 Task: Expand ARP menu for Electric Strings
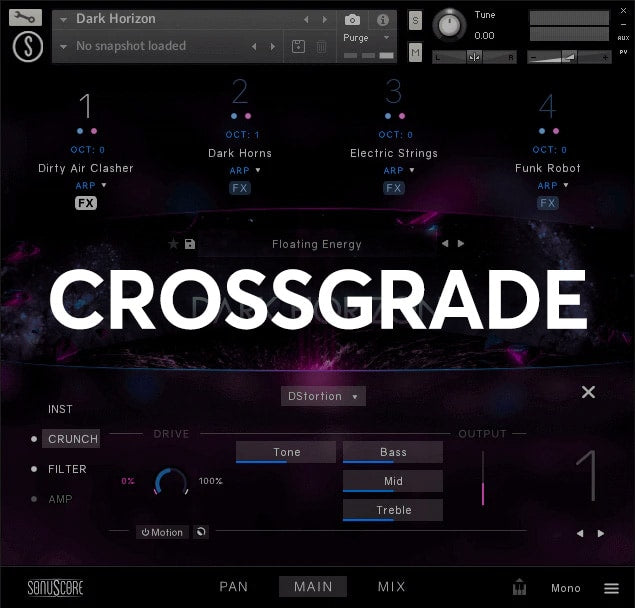pyautogui.click(x=412, y=170)
